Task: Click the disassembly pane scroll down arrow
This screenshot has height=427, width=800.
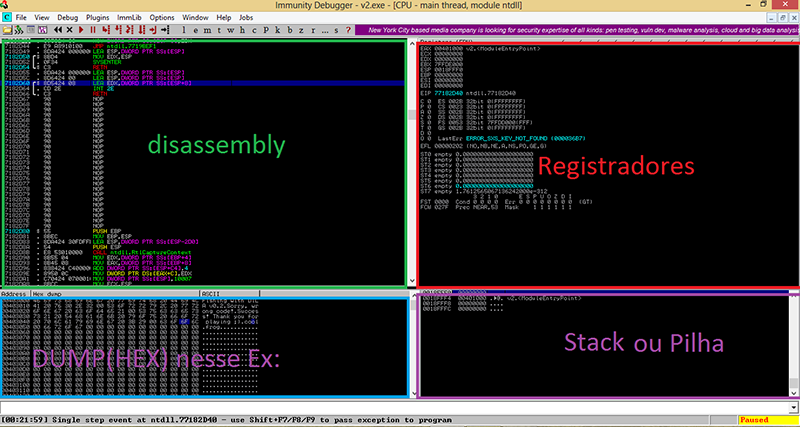Action: coord(412,281)
